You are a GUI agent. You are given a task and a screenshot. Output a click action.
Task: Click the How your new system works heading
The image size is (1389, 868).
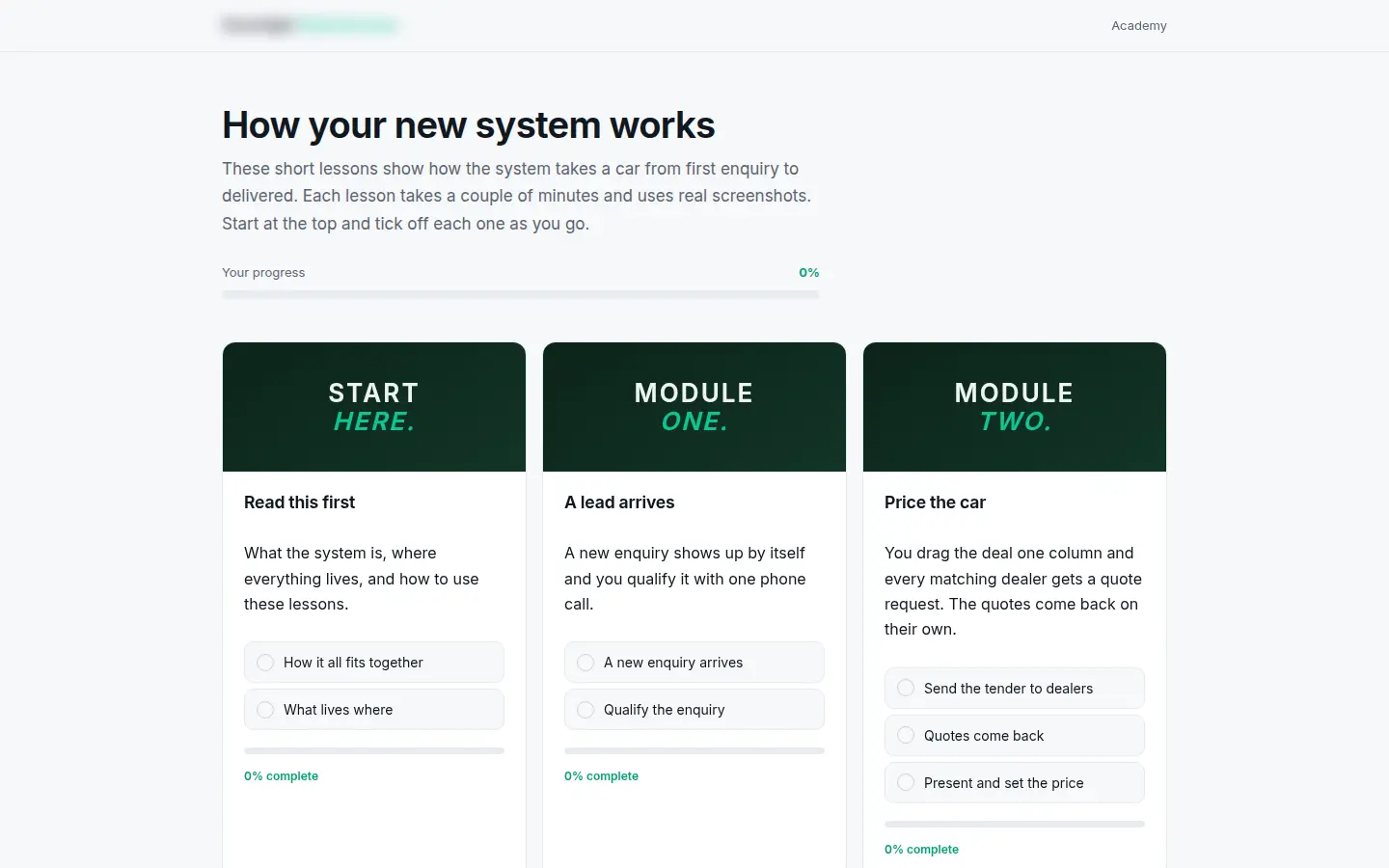(x=469, y=125)
